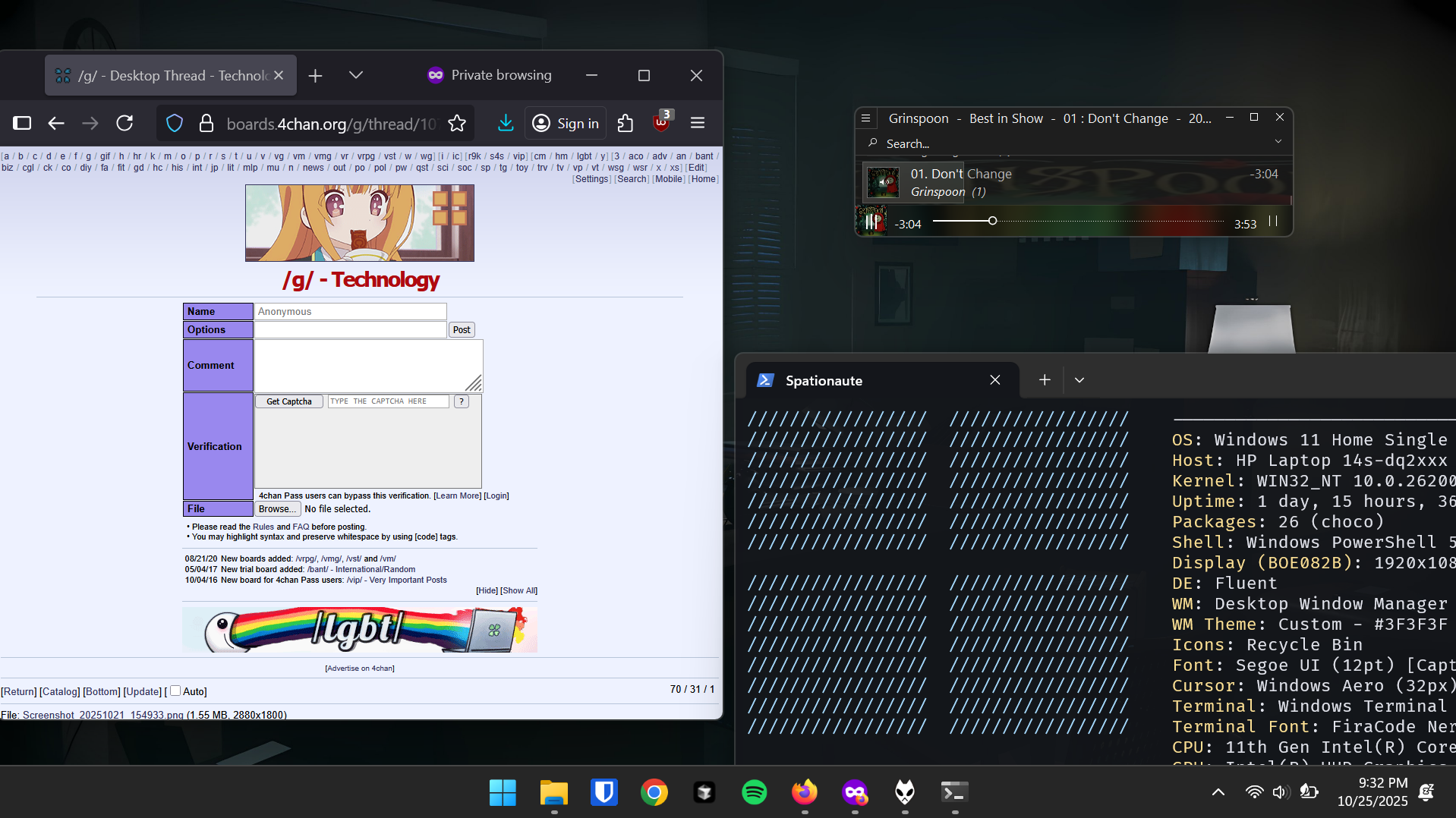Open the Advertise on 4chan link

(x=360, y=669)
